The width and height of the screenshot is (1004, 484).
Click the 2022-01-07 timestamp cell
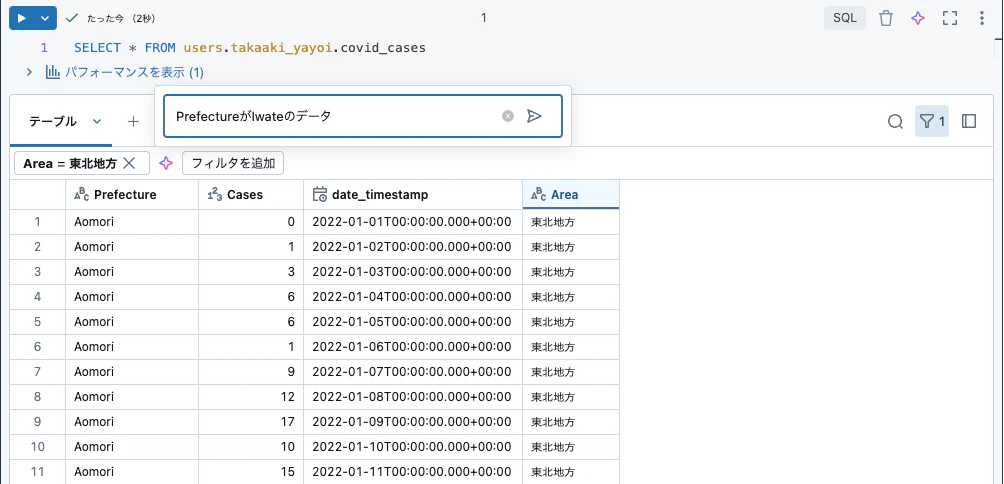[x=413, y=371]
